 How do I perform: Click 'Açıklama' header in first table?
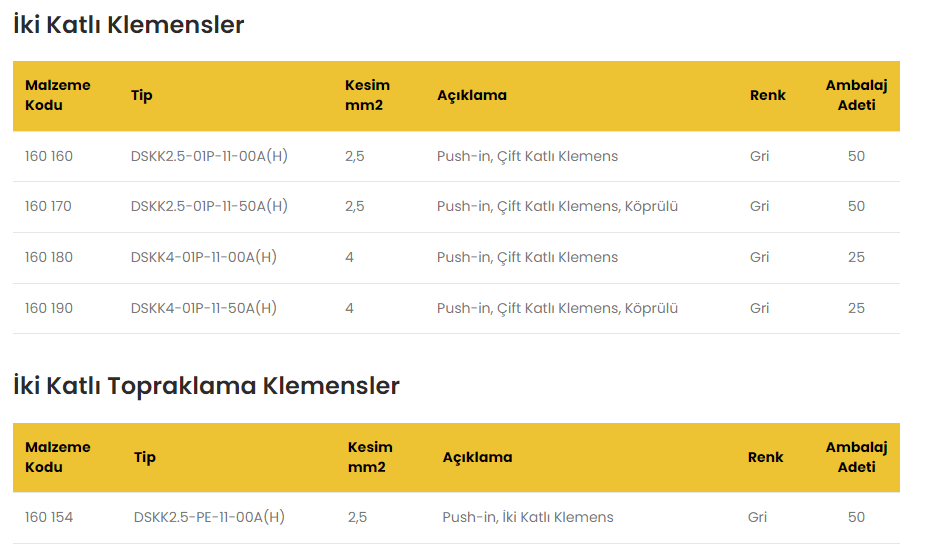471,95
